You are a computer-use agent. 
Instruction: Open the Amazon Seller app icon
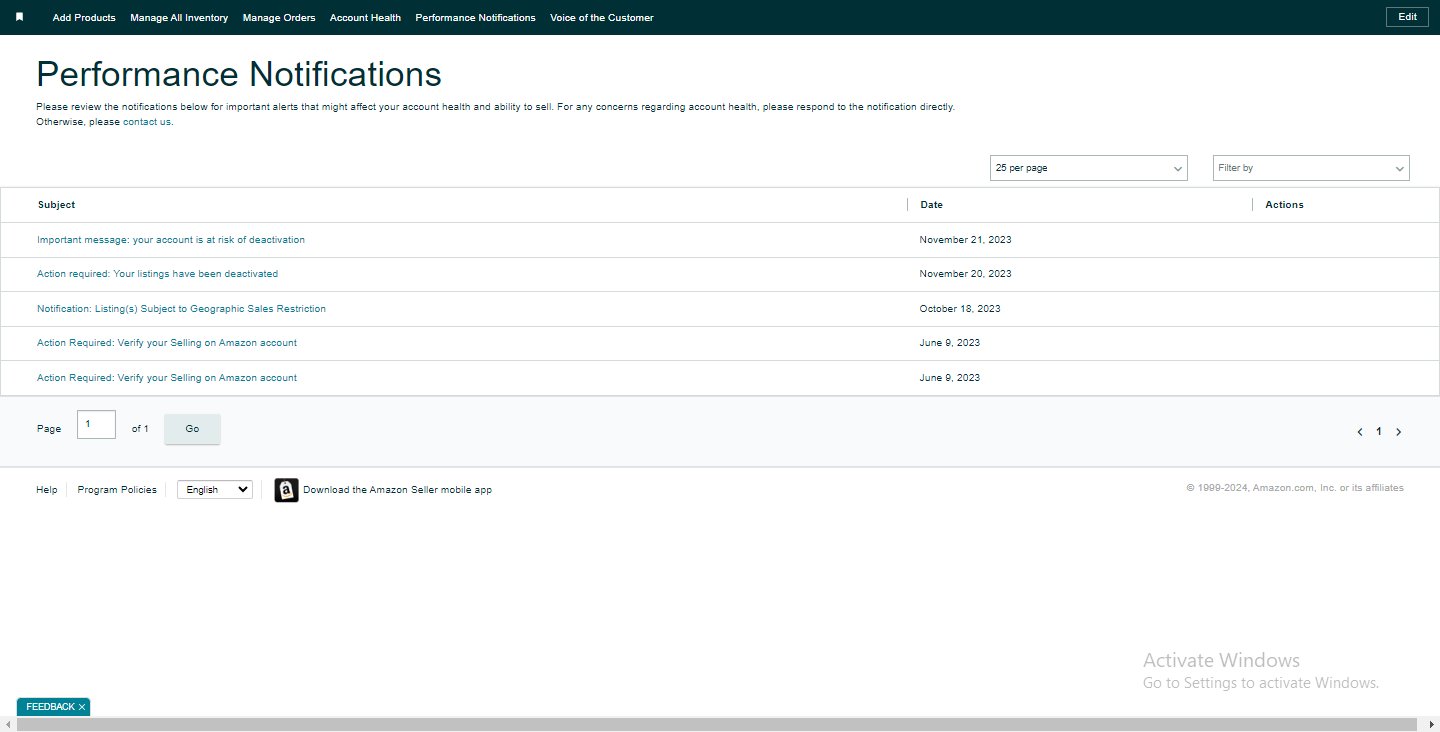pos(286,490)
